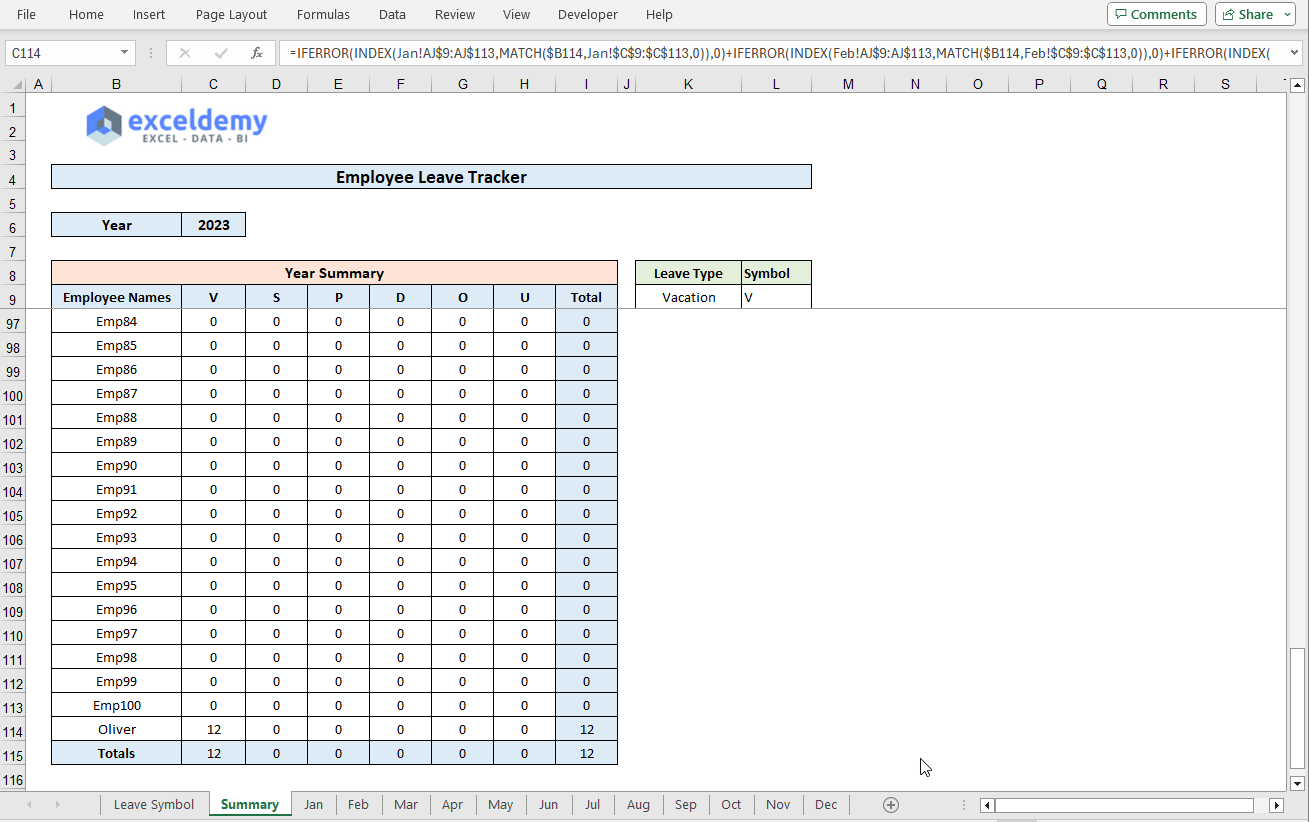Click the vertical scrollbar down arrow
Screen dimensions: 1309x822
point(1298,783)
